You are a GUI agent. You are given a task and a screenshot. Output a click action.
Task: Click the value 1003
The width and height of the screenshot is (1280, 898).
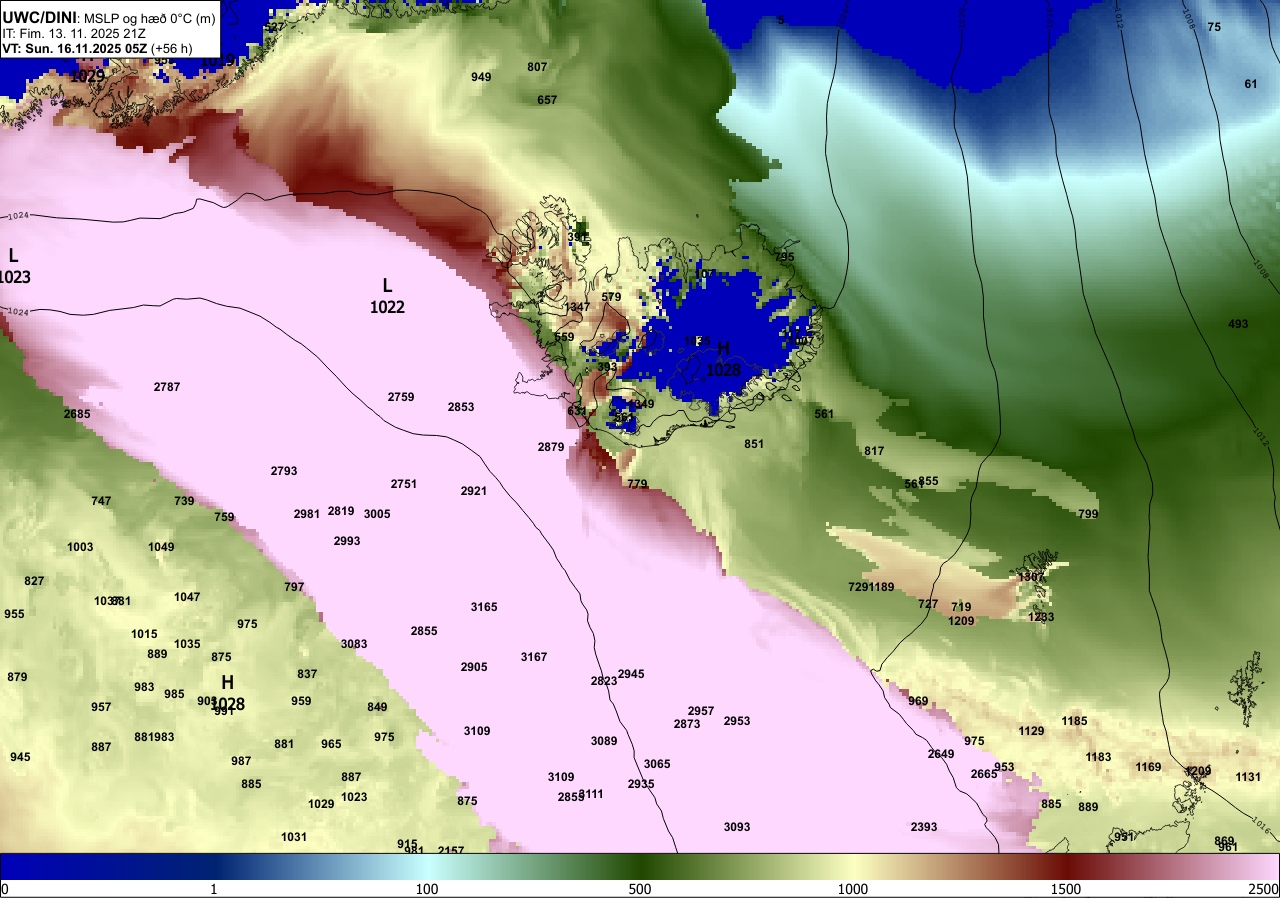click(80, 547)
